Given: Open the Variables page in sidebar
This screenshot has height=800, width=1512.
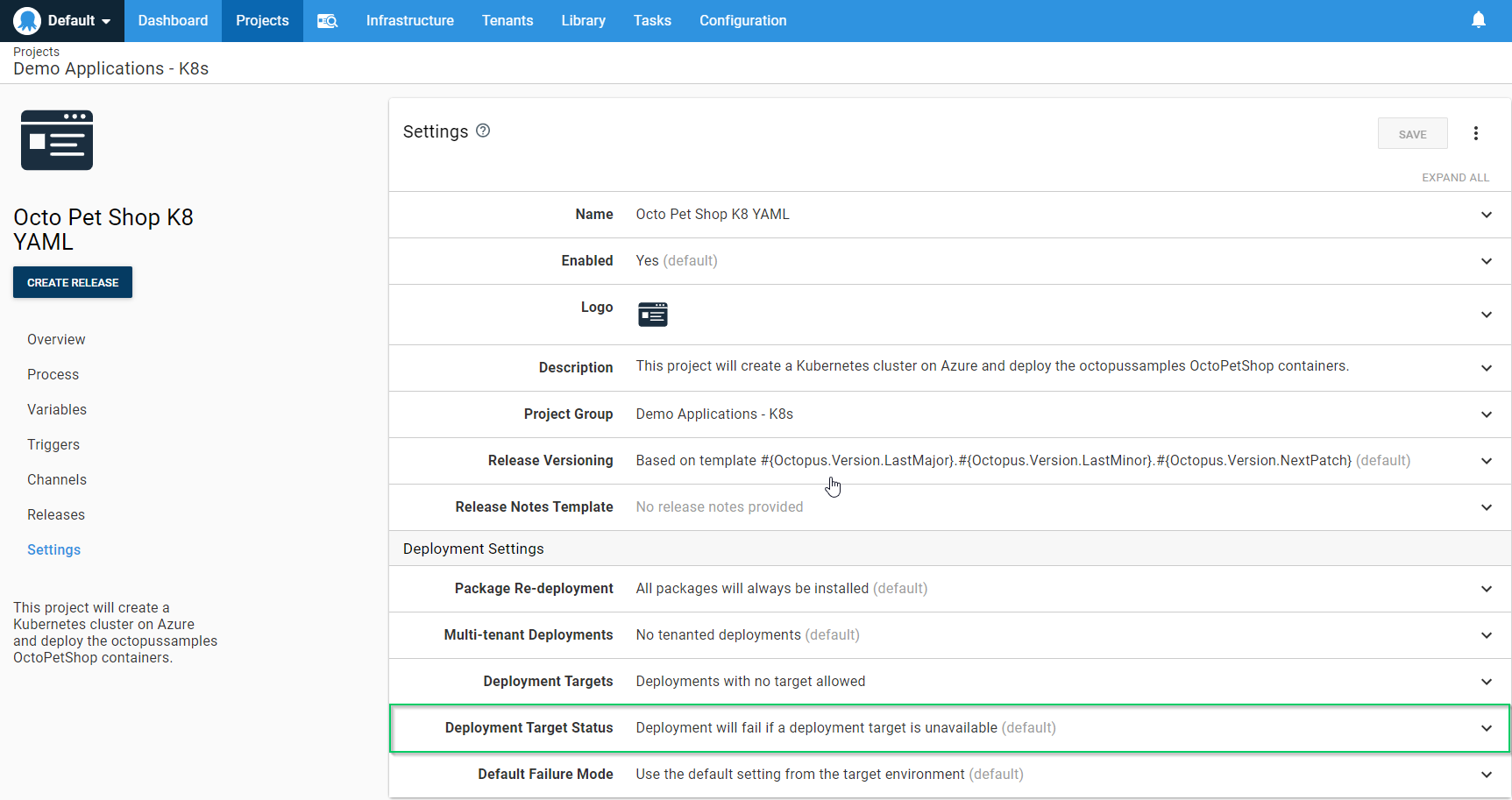Looking at the screenshot, I should coord(57,409).
